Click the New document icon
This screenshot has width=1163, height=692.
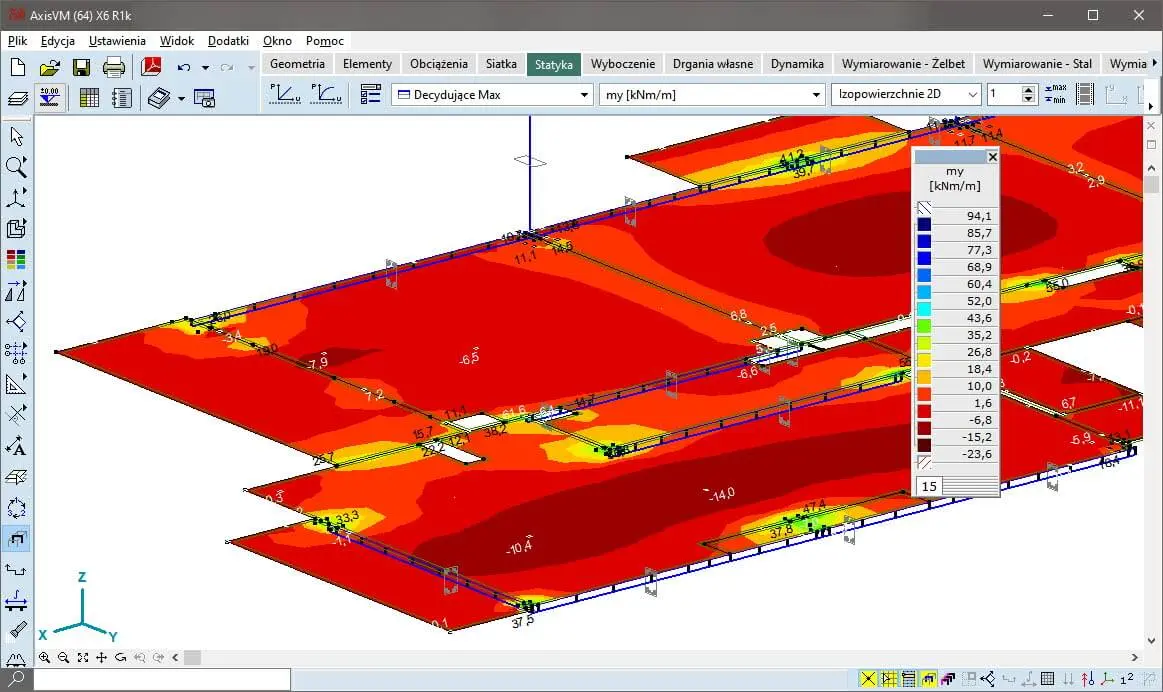coord(17,68)
